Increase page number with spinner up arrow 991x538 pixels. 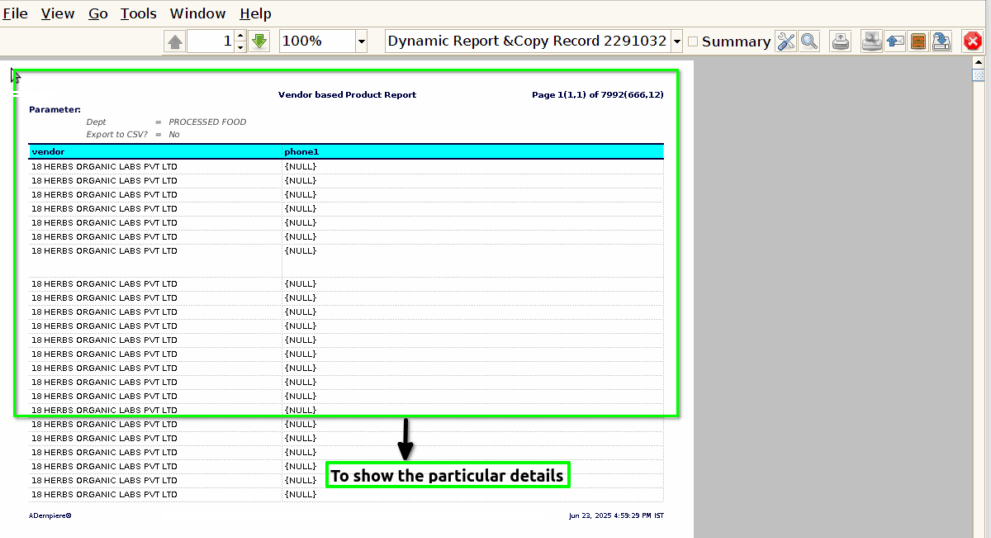[240, 36]
